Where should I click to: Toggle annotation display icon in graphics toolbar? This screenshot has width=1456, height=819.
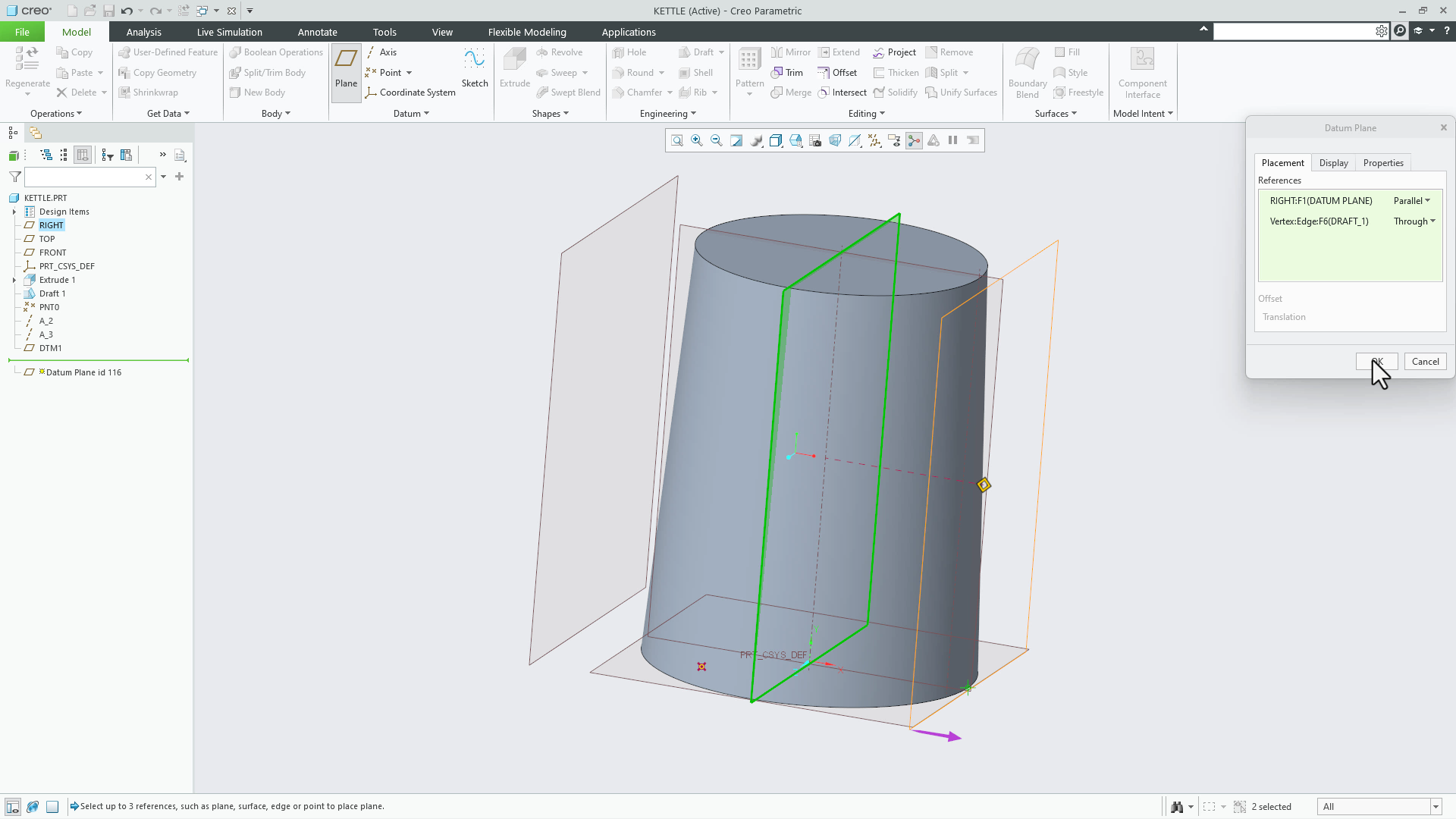(x=894, y=140)
